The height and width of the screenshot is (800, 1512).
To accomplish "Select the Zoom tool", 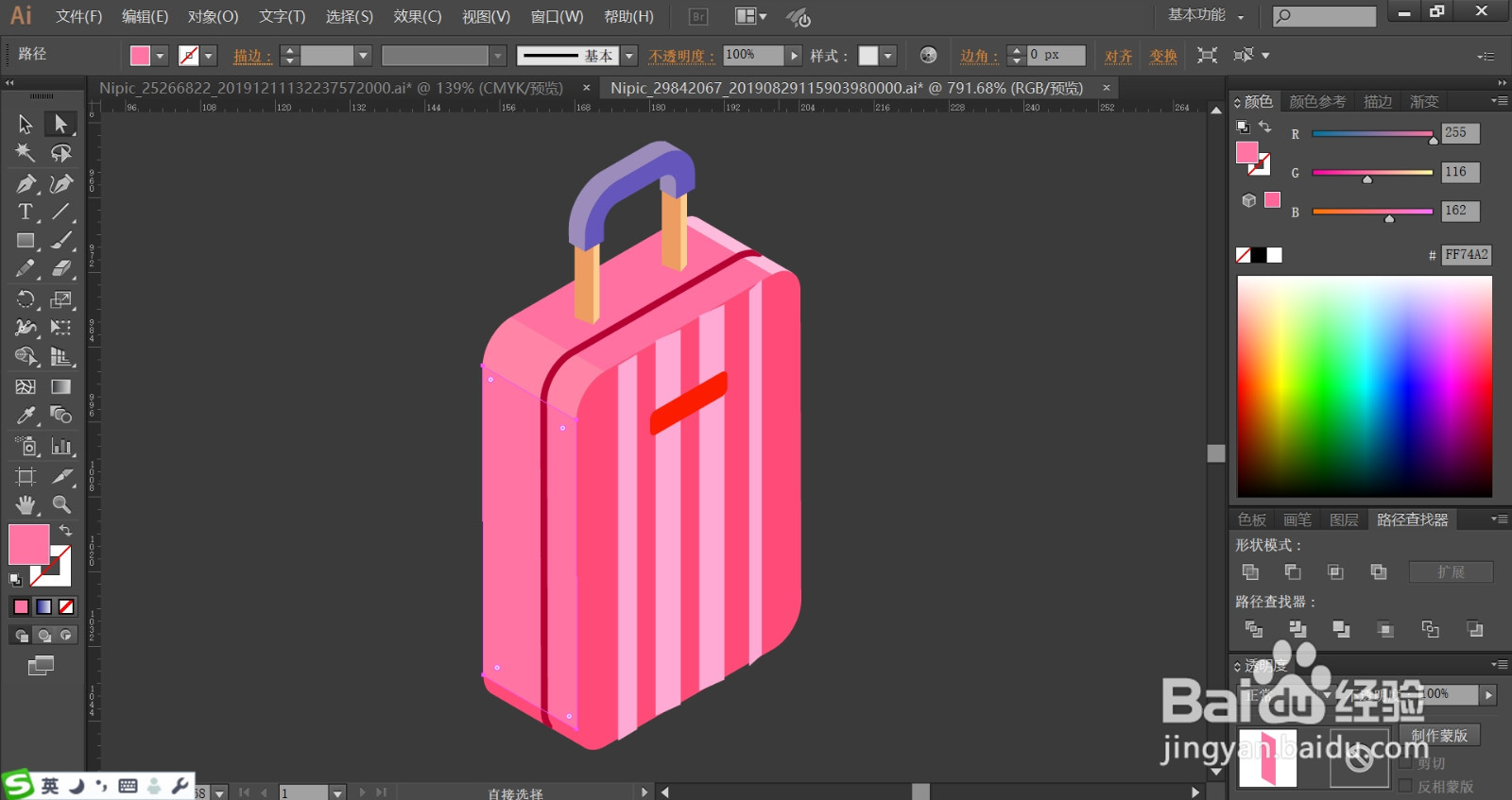I will (x=61, y=504).
